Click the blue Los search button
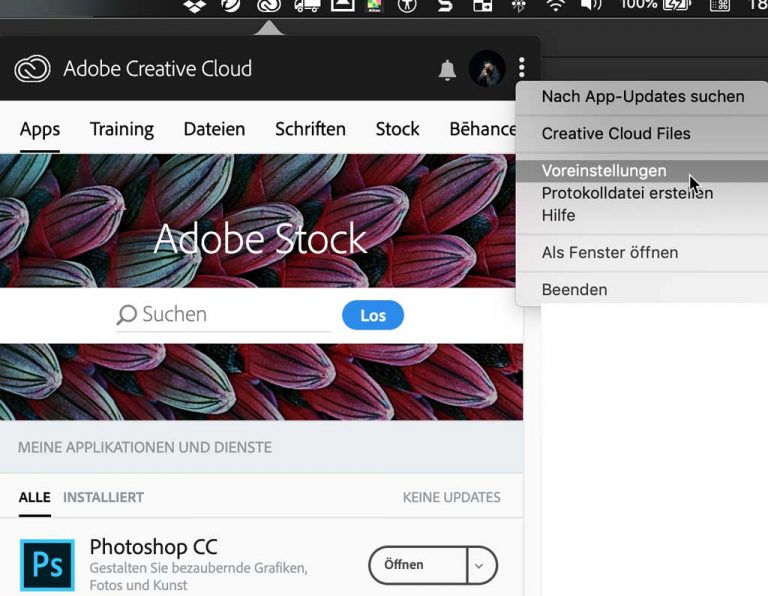768x596 pixels. pos(373,315)
